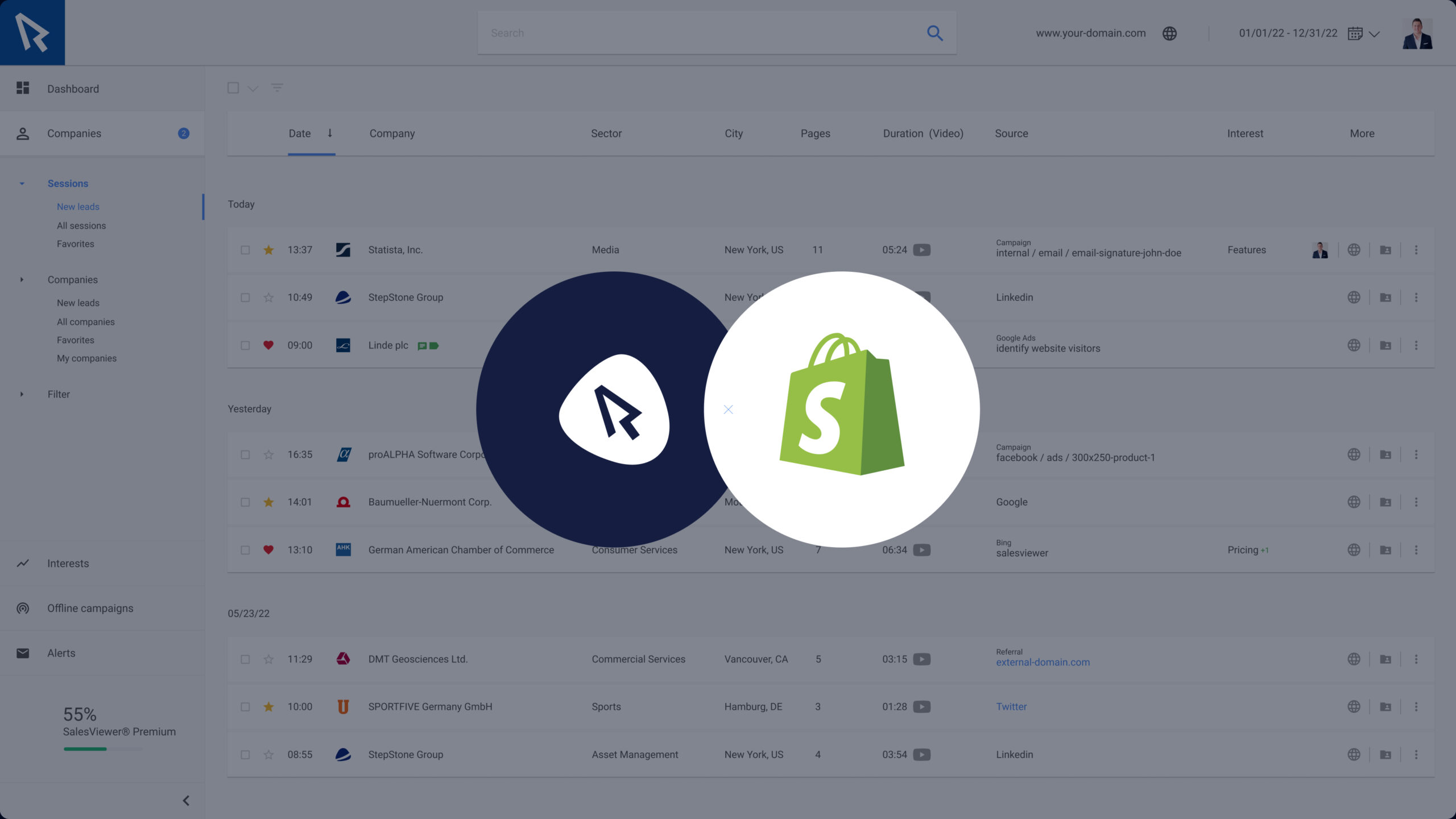Click the filter list icon above the table
Screen dimensions: 1456x819
(277, 88)
